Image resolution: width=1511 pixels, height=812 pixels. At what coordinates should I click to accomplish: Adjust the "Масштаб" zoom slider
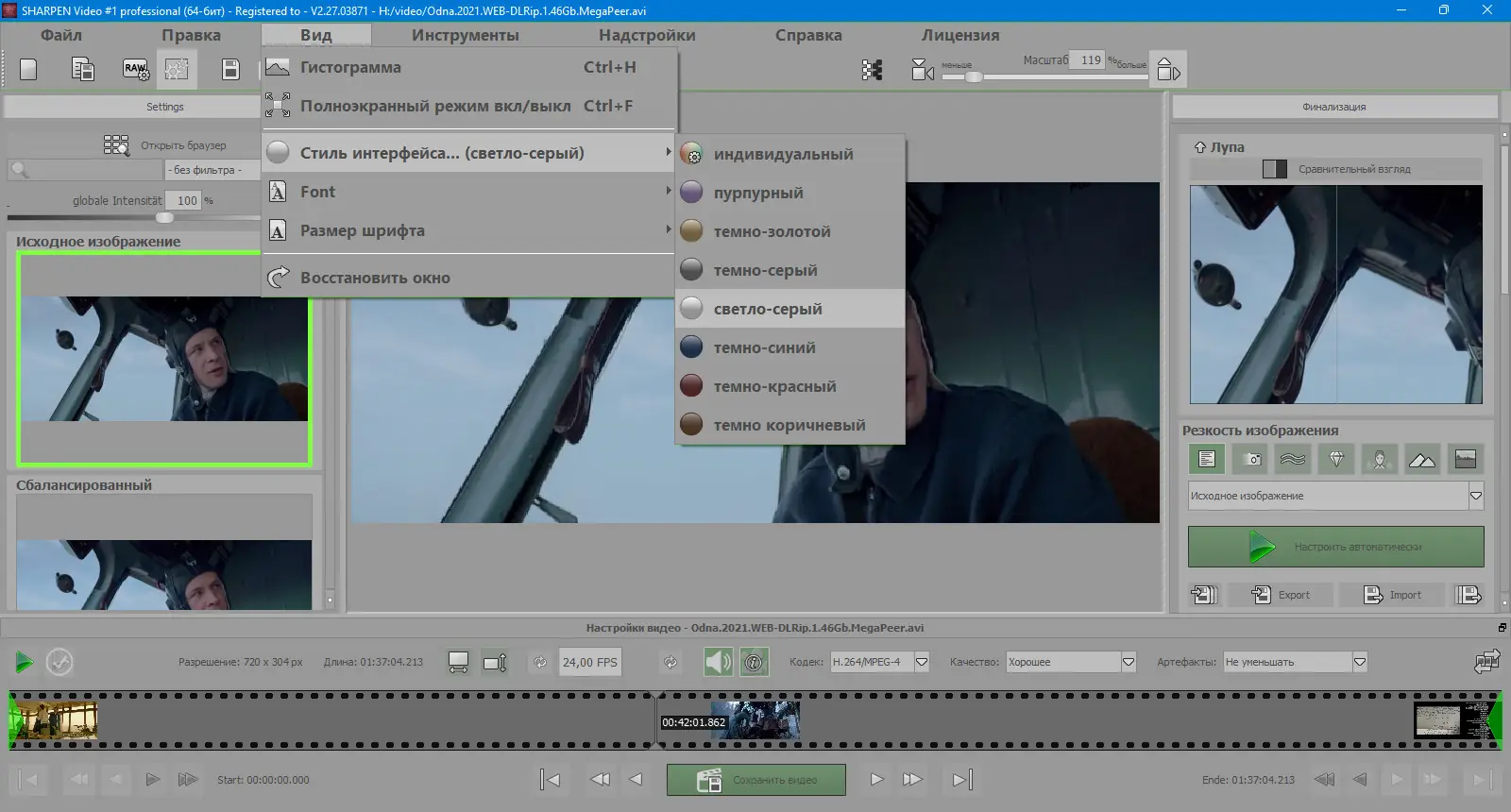pos(973,76)
